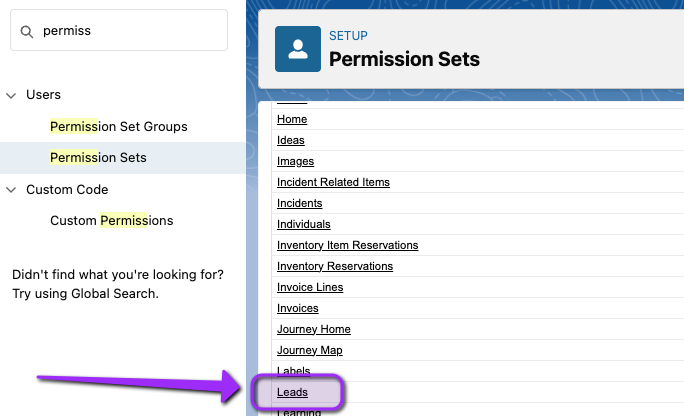Image resolution: width=684 pixels, height=416 pixels.
Task: Click the Quick Find search field
Action: tap(119, 31)
